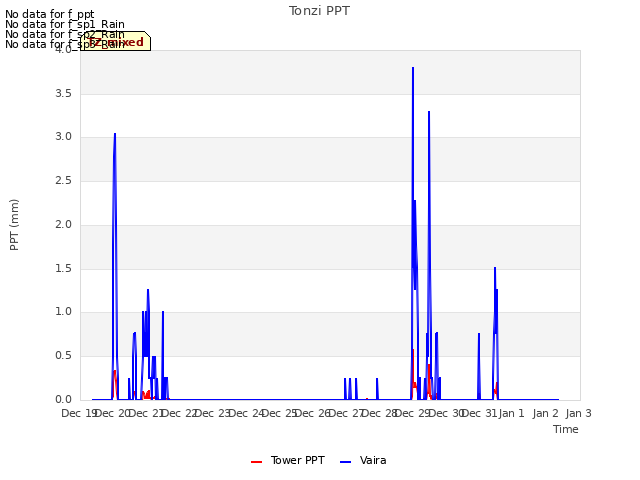Viewport: 640px width, 480px height.
Task: Click the red Tower PPT legend swatch
Action: pyautogui.click(x=256, y=462)
